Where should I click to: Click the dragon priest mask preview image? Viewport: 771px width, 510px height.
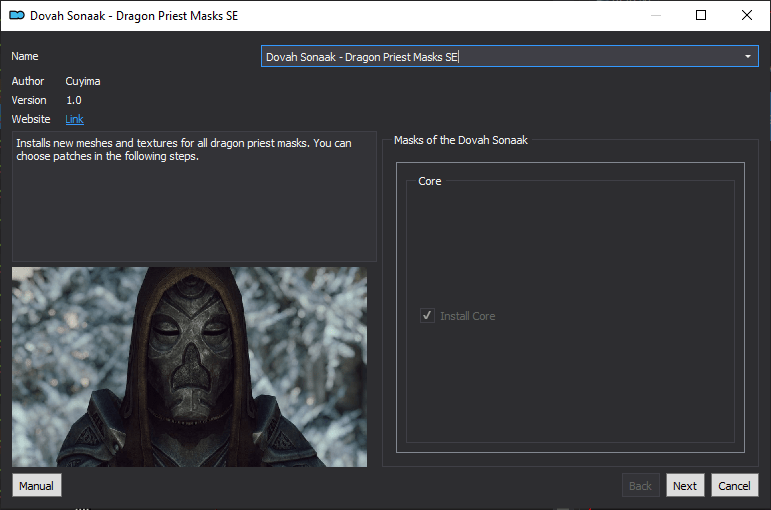point(189,367)
